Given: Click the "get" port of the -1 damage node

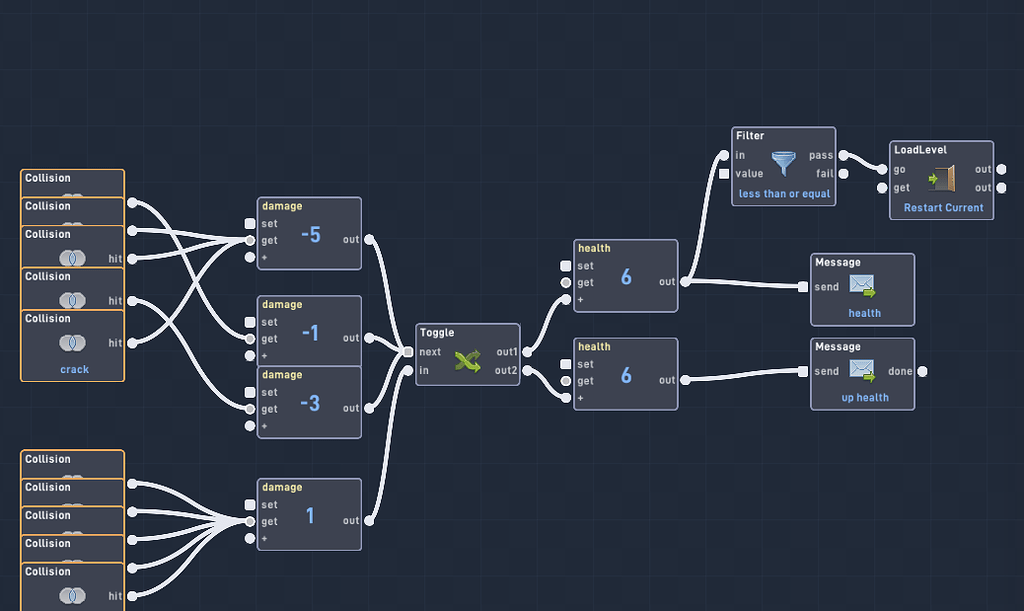Looking at the screenshot, I should click(249, 339).
